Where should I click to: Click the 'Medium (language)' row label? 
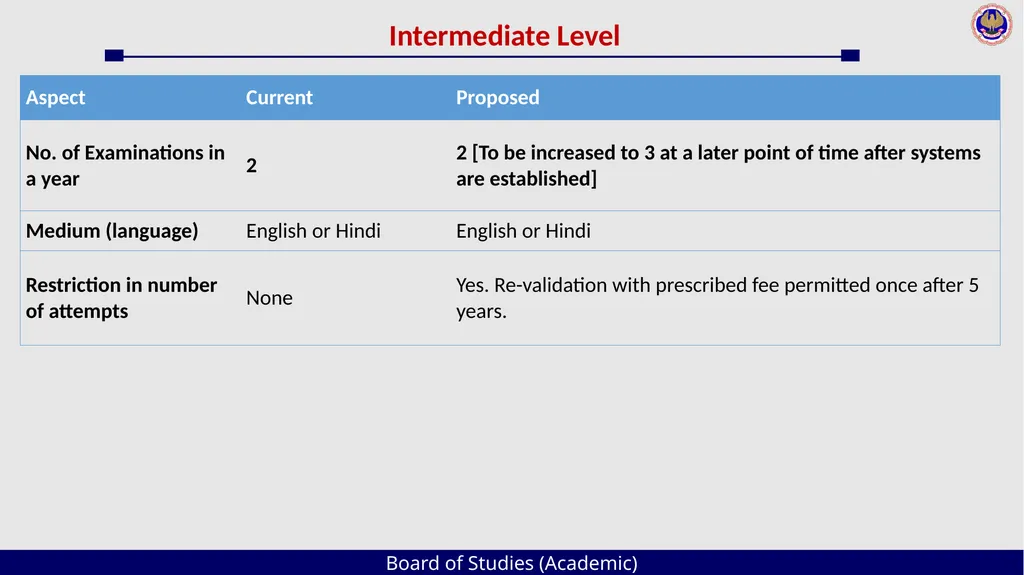(x=112, y=231)
